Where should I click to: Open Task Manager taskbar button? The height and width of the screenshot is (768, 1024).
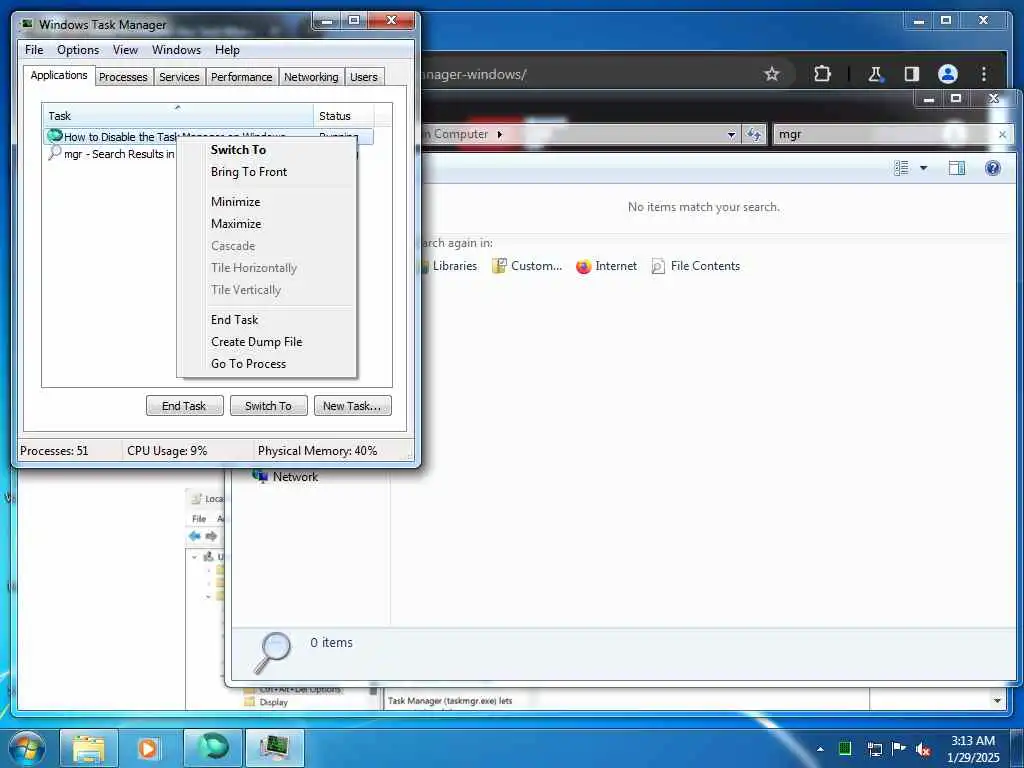tap(274, 748)
